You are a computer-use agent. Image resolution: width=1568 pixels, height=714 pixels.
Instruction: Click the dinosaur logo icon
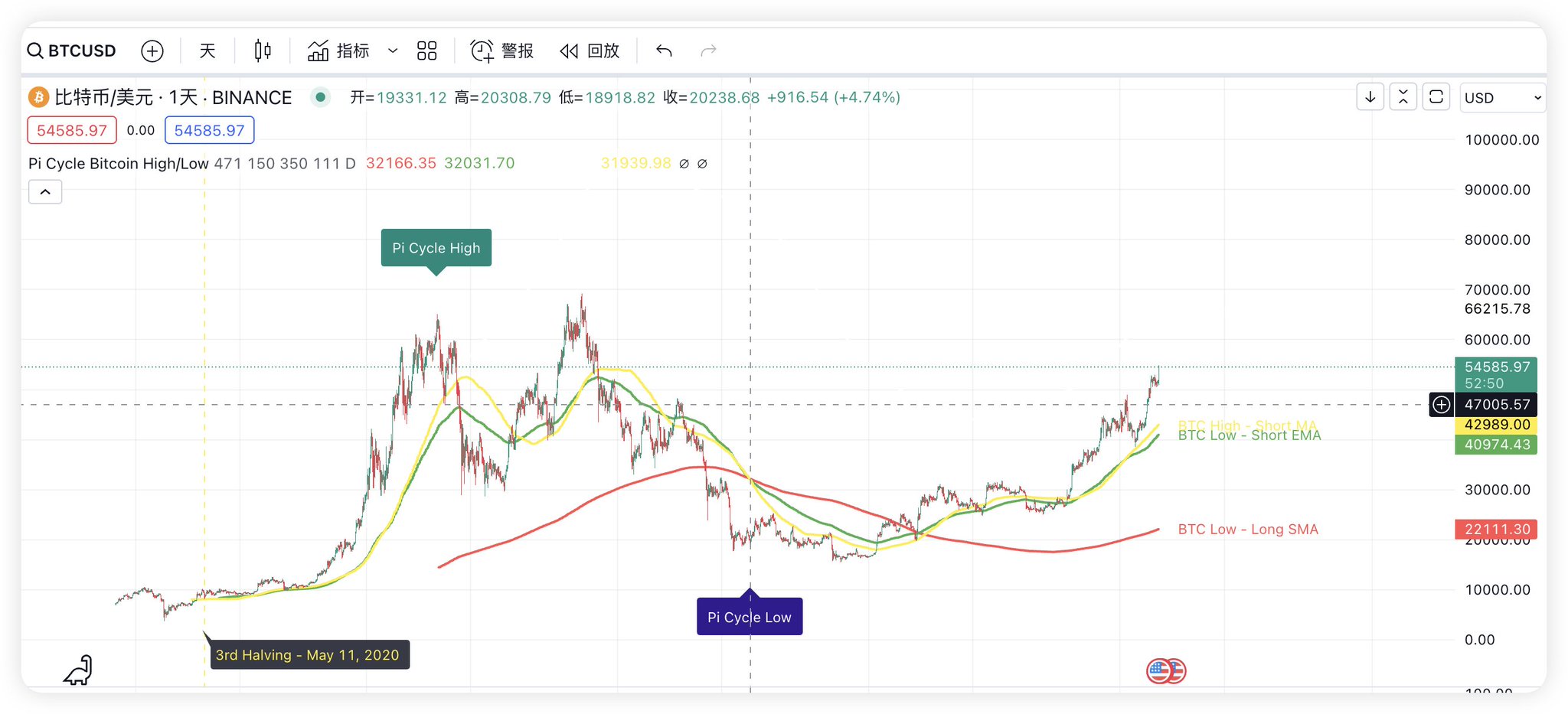pyautogui.click(x=78, y=670)
